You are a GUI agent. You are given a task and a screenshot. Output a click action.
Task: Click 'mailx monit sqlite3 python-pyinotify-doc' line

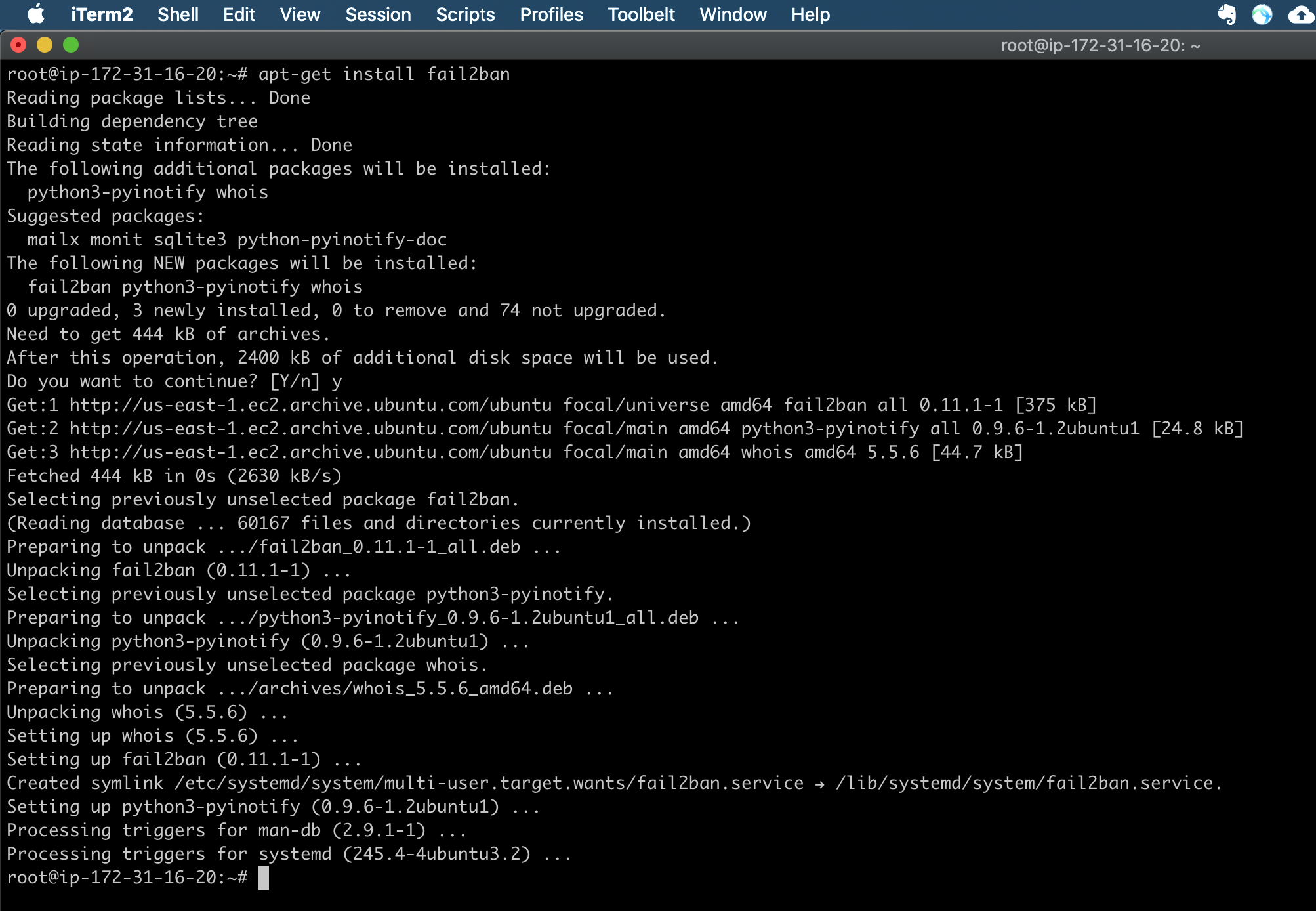[x=237, y=240]
